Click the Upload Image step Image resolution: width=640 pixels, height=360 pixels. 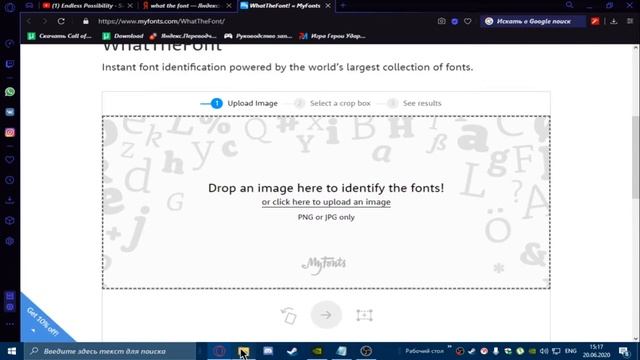[x=244, y=103]
